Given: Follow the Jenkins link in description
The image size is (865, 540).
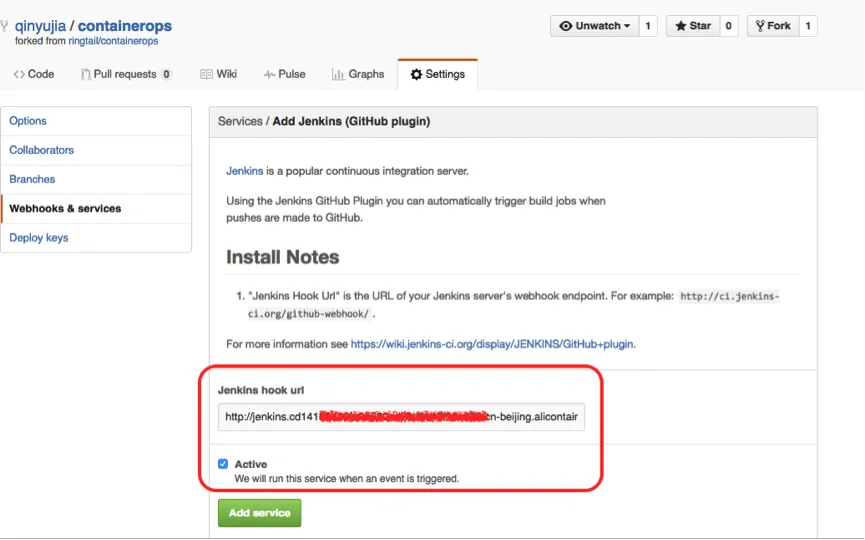Looking at the screenshot, I should coord(244,171).
